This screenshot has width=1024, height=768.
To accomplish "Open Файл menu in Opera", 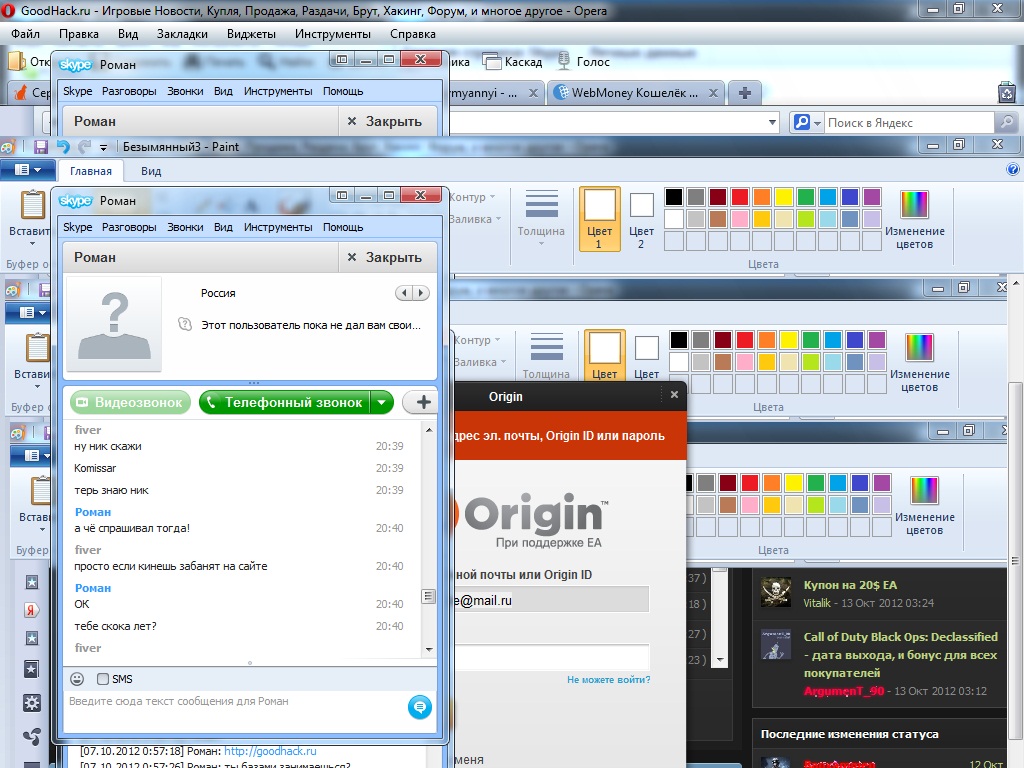I will (x=25, y=34).
